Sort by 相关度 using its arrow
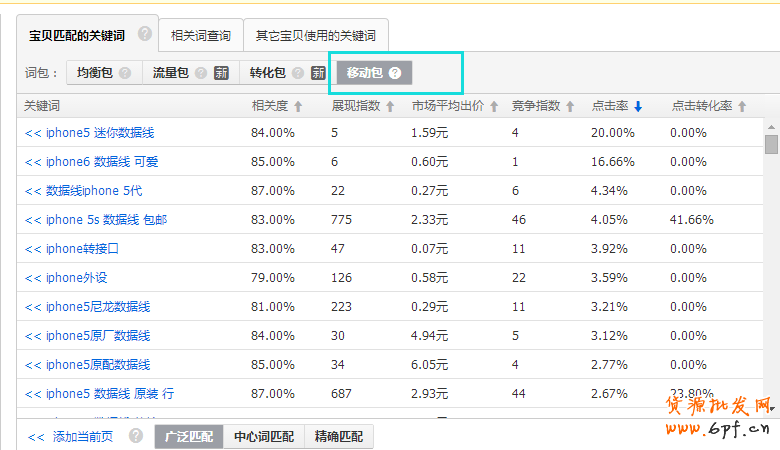Viewport: 780px width, 450px height. pyautogui.click(x=298, y=106)
